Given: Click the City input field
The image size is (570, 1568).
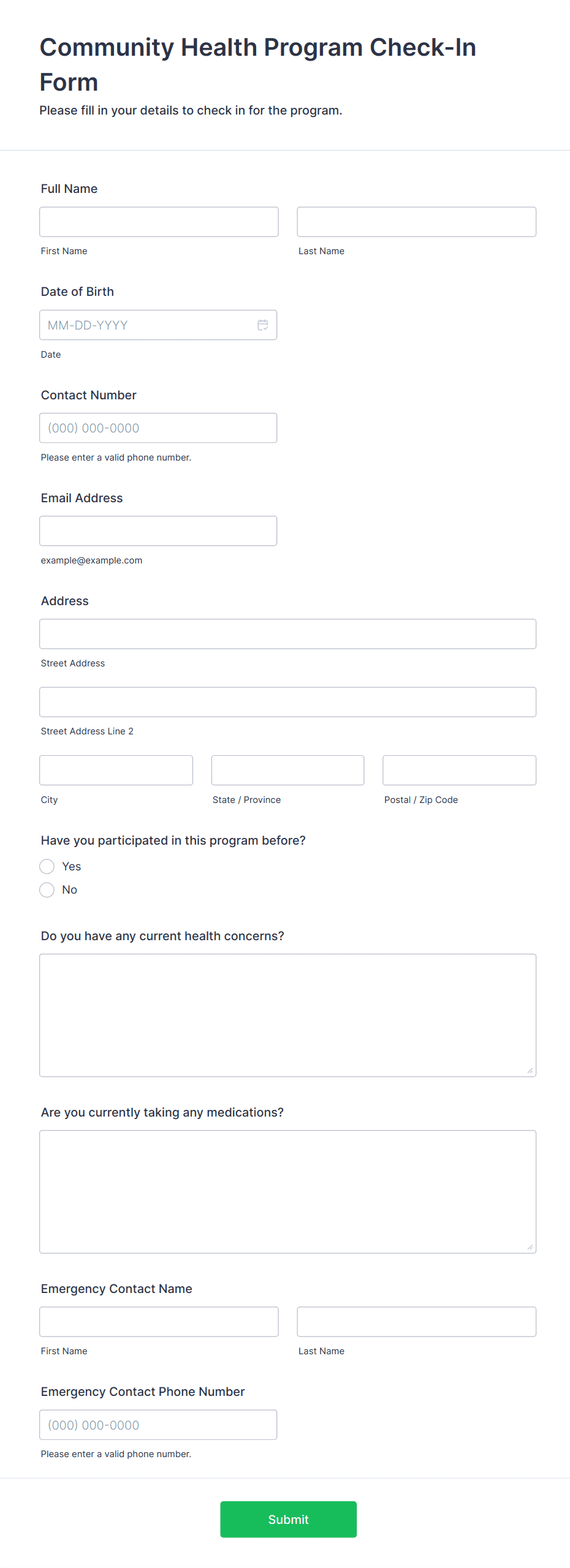Looking at the screenshot, I should [116, 770].
